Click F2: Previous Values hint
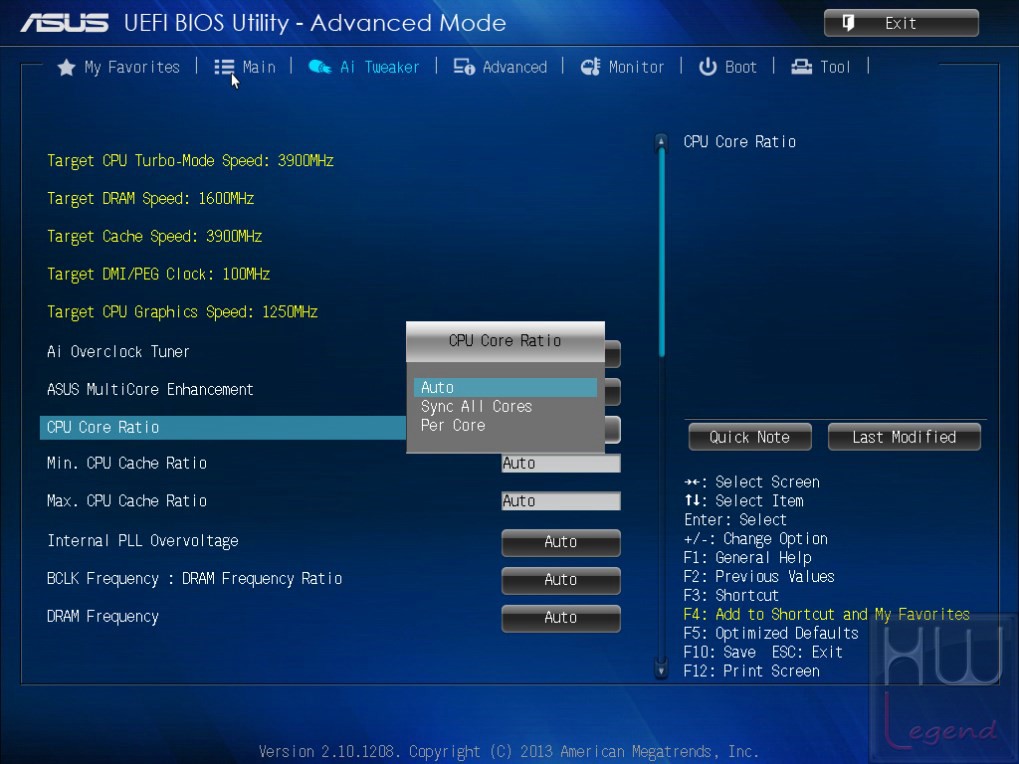This screenshot has height=764, width=1019. (759, 577)
